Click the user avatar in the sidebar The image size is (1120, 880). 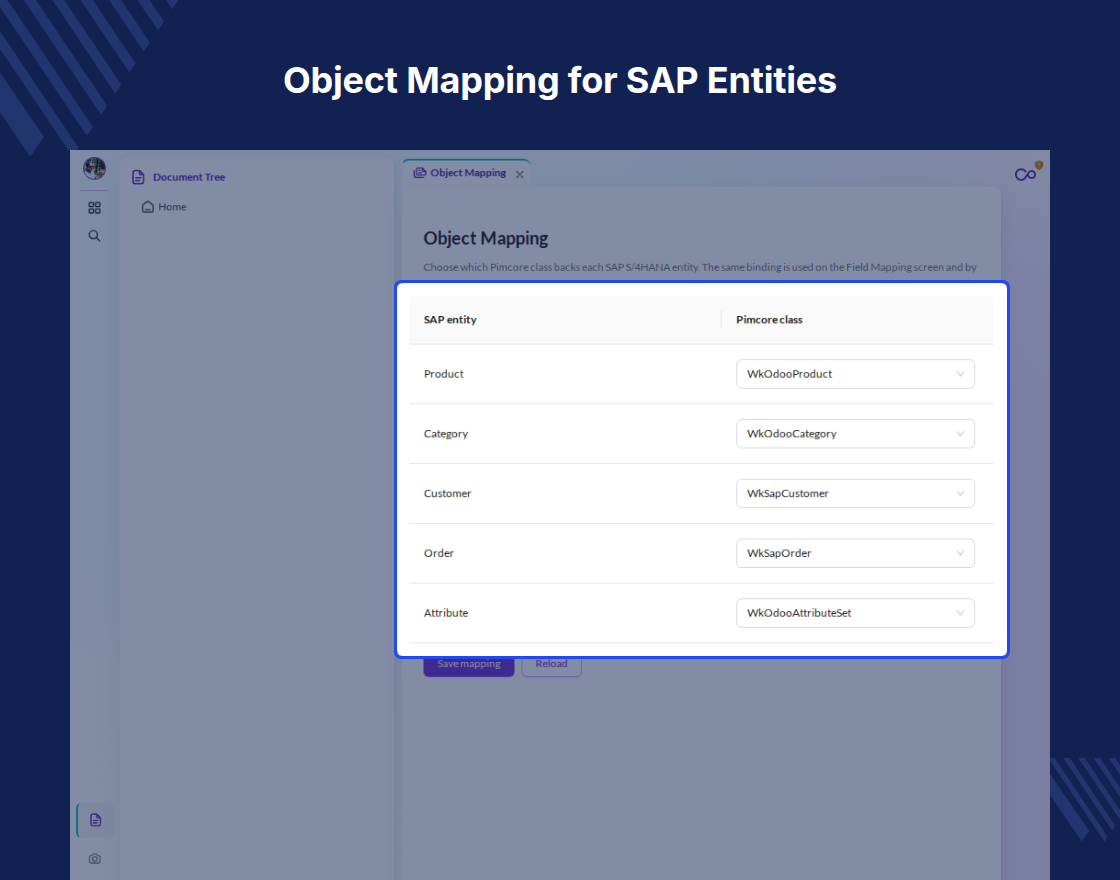(94, 169)
